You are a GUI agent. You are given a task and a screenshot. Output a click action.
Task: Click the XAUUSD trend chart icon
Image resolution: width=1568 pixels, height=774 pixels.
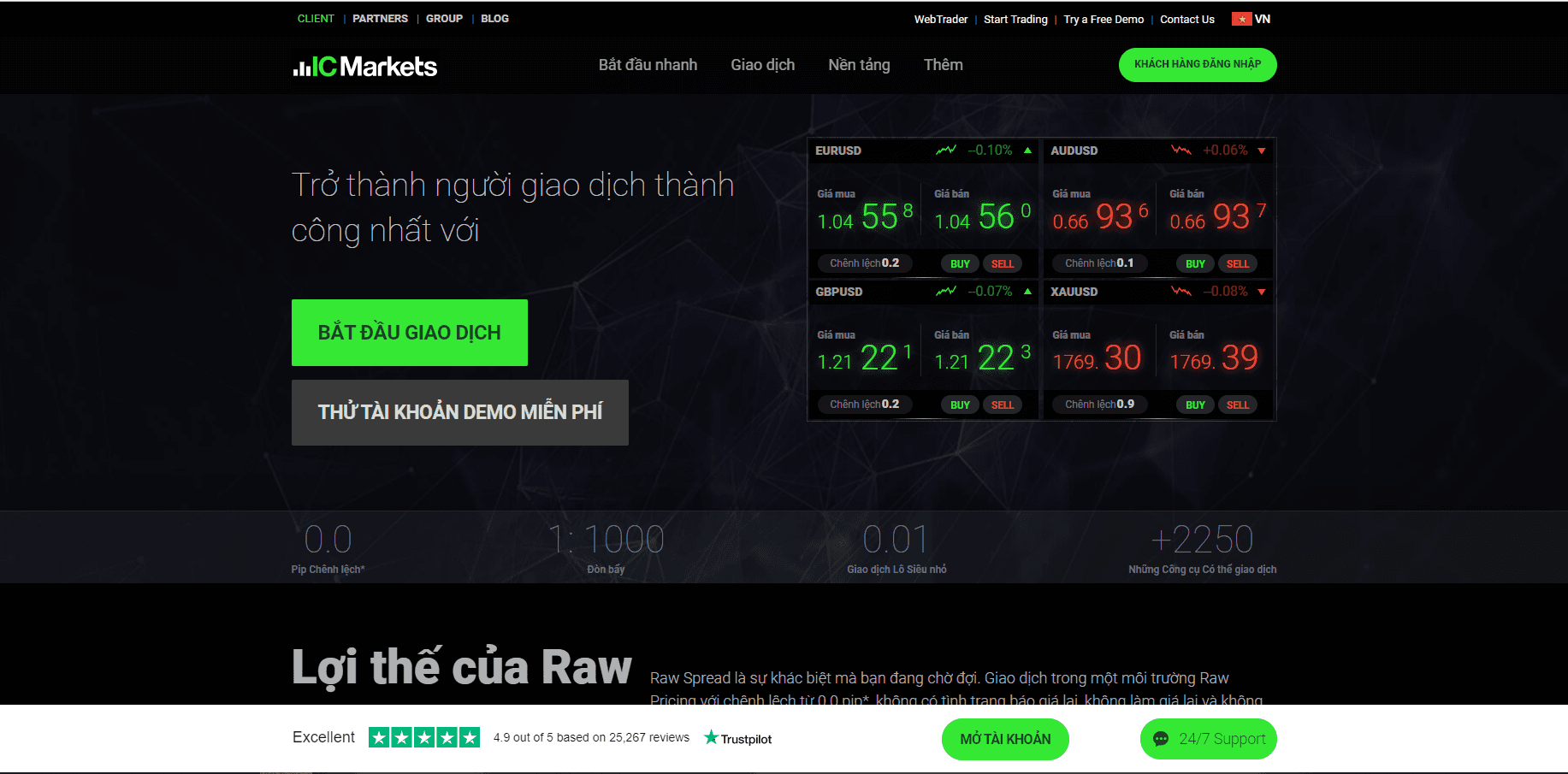(x=1181, y=292)
